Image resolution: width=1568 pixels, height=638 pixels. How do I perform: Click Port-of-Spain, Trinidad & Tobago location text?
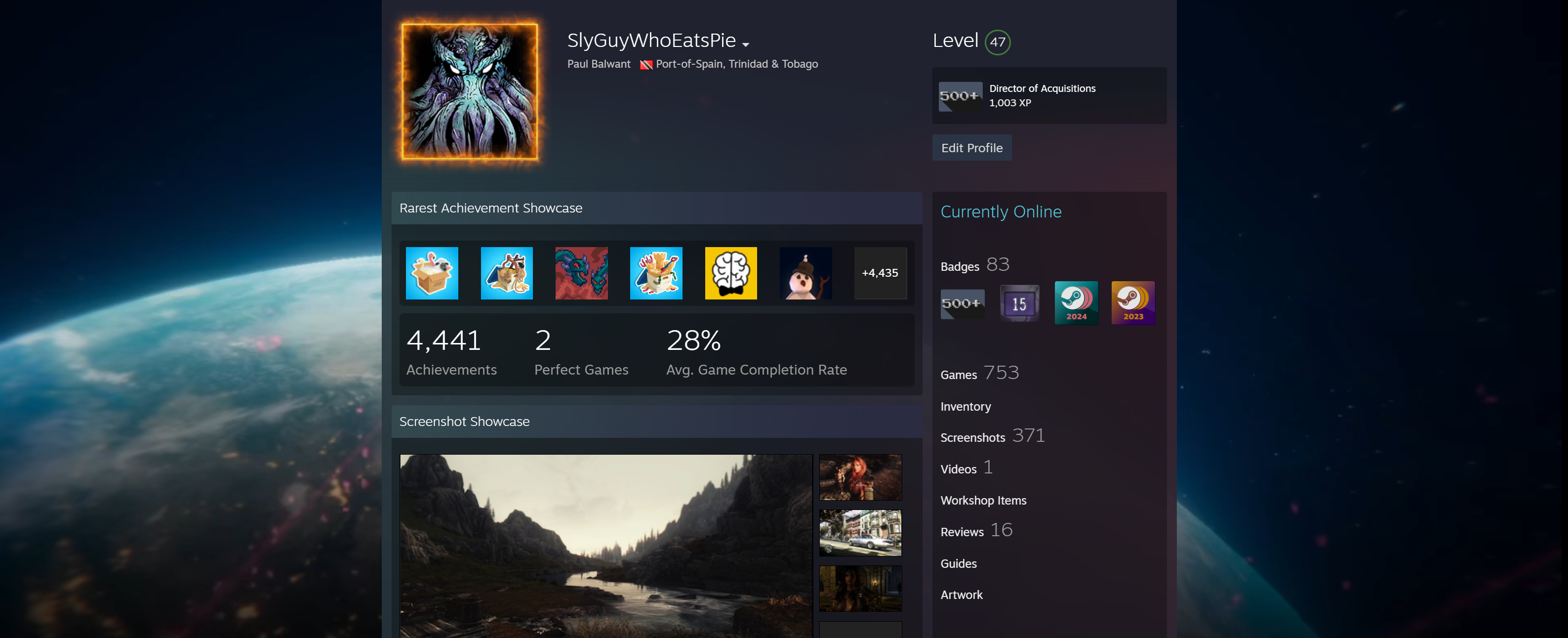click(736, 64)
